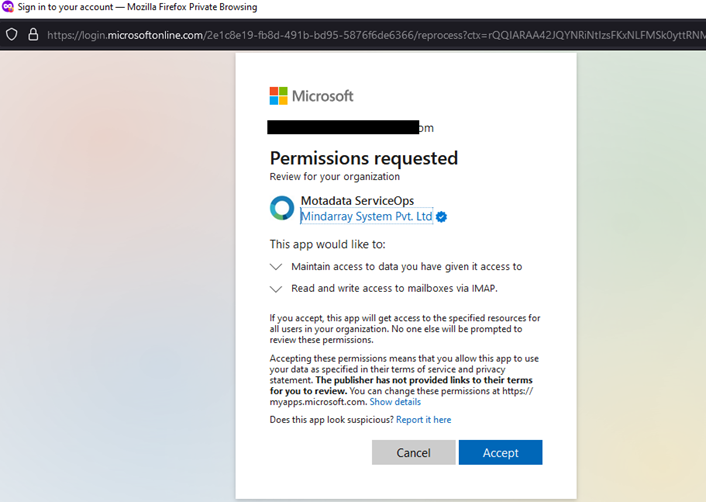
Task: Expand the "Maintain access to data" chevron
Action: point(277,267)
